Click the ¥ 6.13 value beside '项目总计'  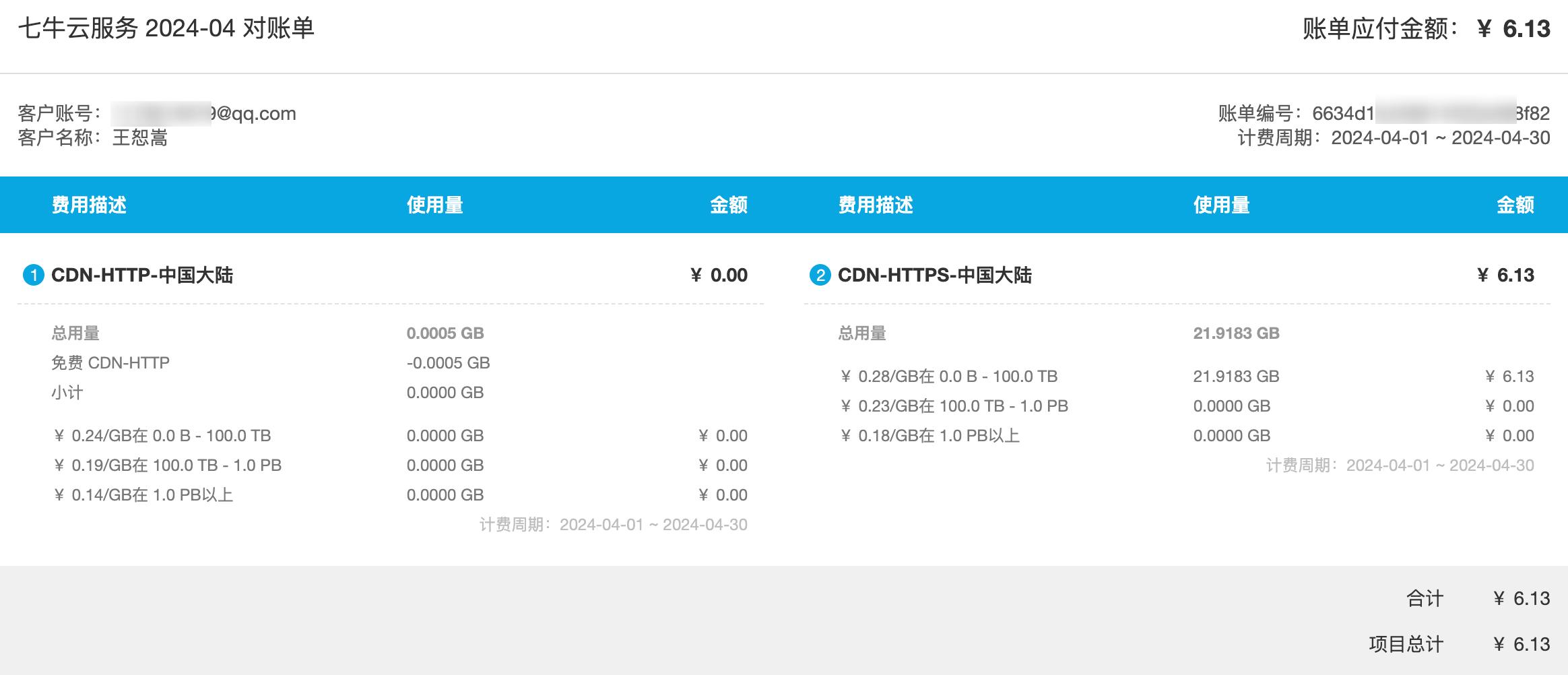coord(1522,644)
